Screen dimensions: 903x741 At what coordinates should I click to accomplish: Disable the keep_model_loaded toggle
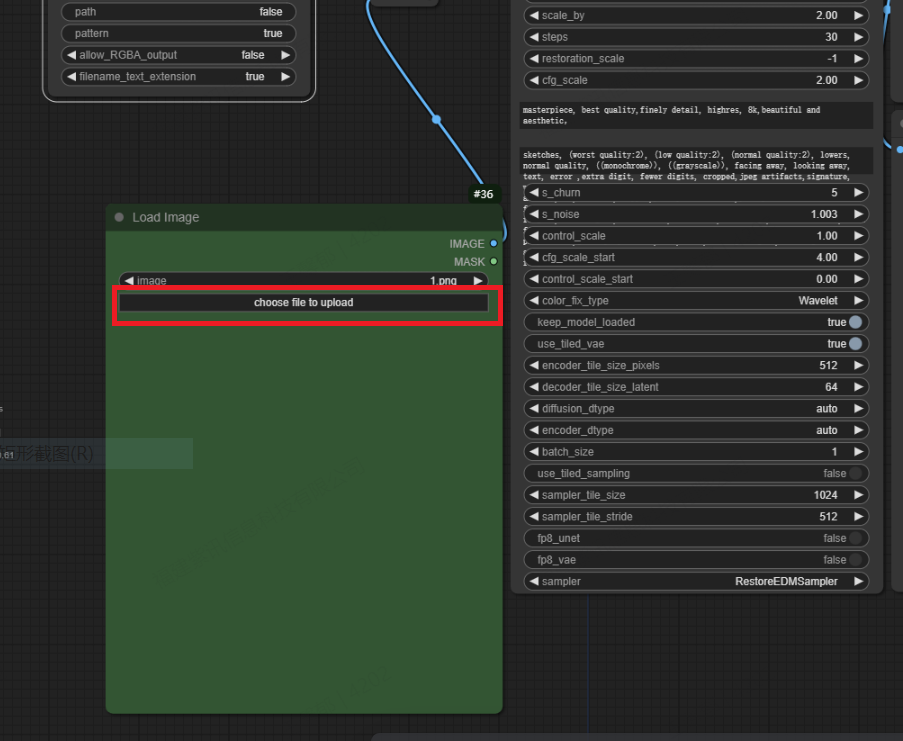tap(855, 322)
